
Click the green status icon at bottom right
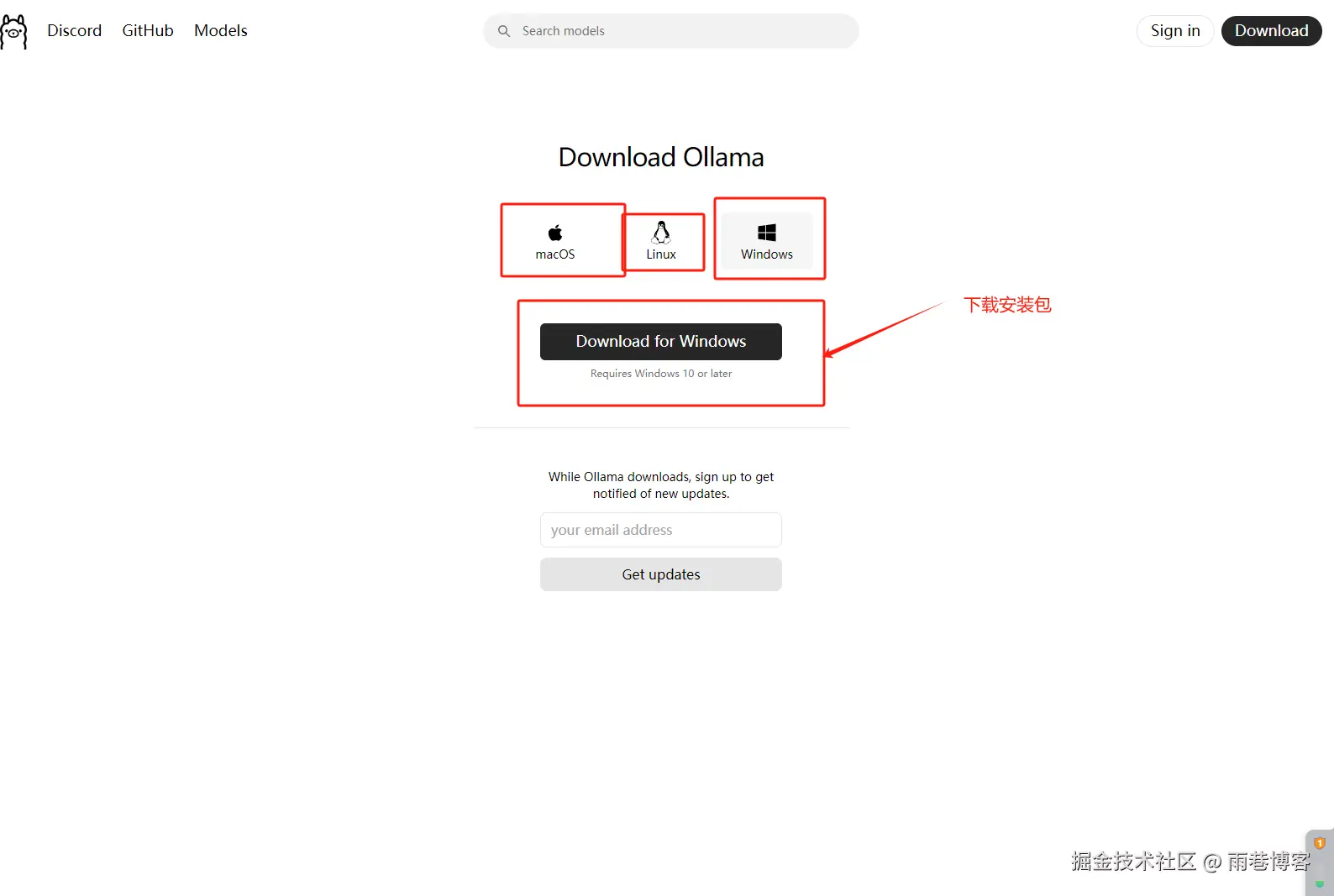pos(1320,883)
